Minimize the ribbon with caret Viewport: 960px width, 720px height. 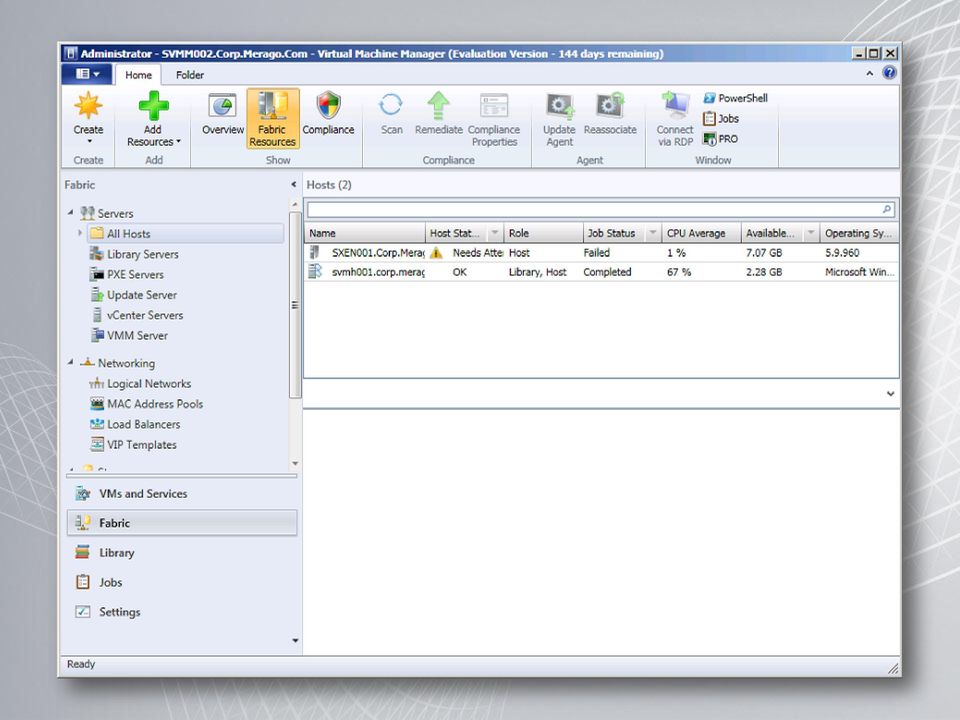pyautogui.click(x=869, y=73)
